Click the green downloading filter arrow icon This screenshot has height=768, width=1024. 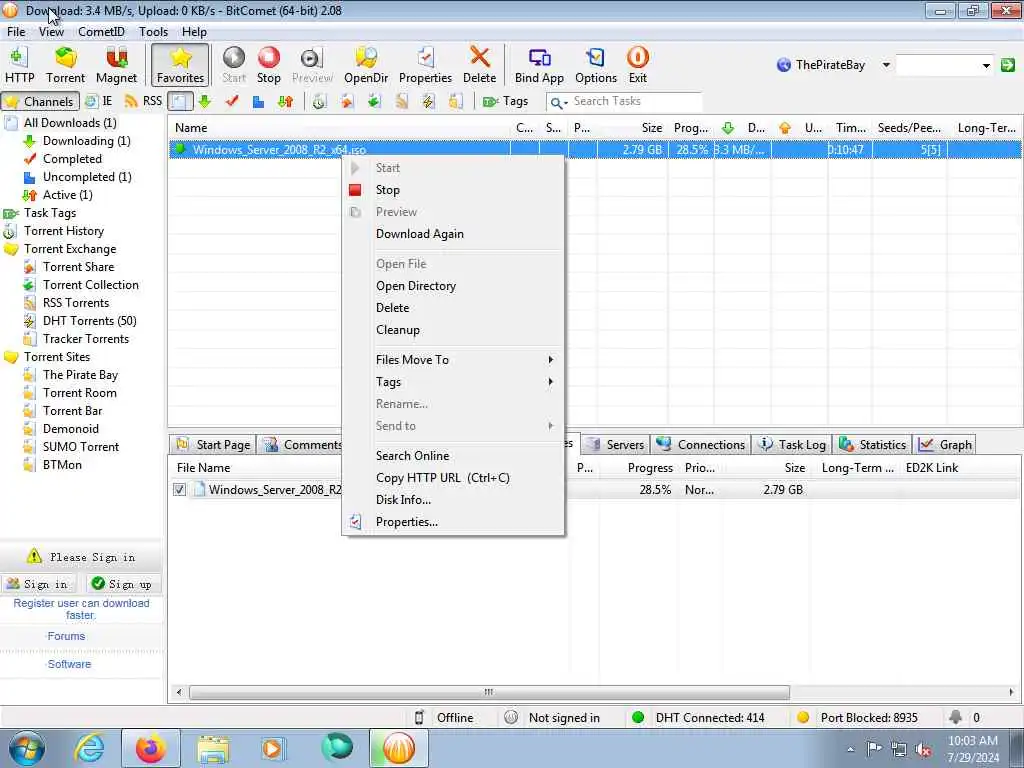click(x=204, y=101)
